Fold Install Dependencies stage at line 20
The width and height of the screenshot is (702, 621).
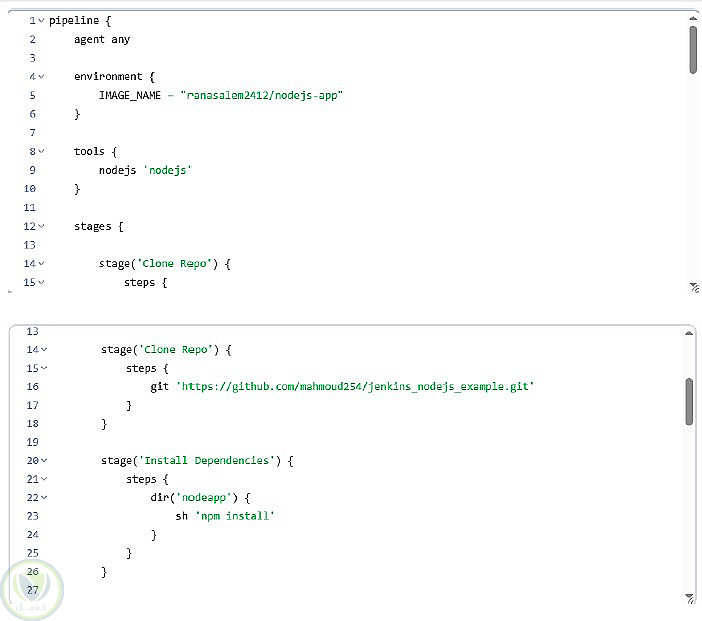[44, 460]
